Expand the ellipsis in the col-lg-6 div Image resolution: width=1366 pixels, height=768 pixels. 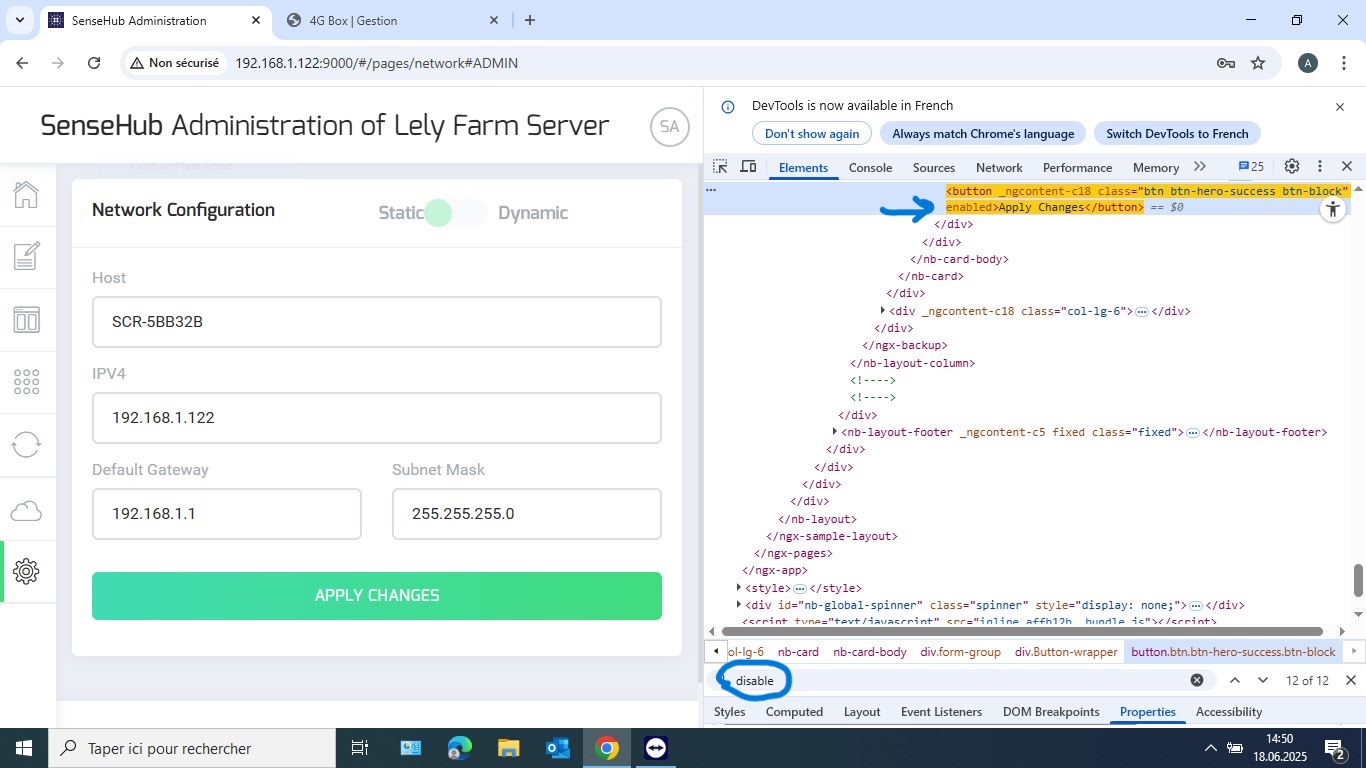[1141, 311]
